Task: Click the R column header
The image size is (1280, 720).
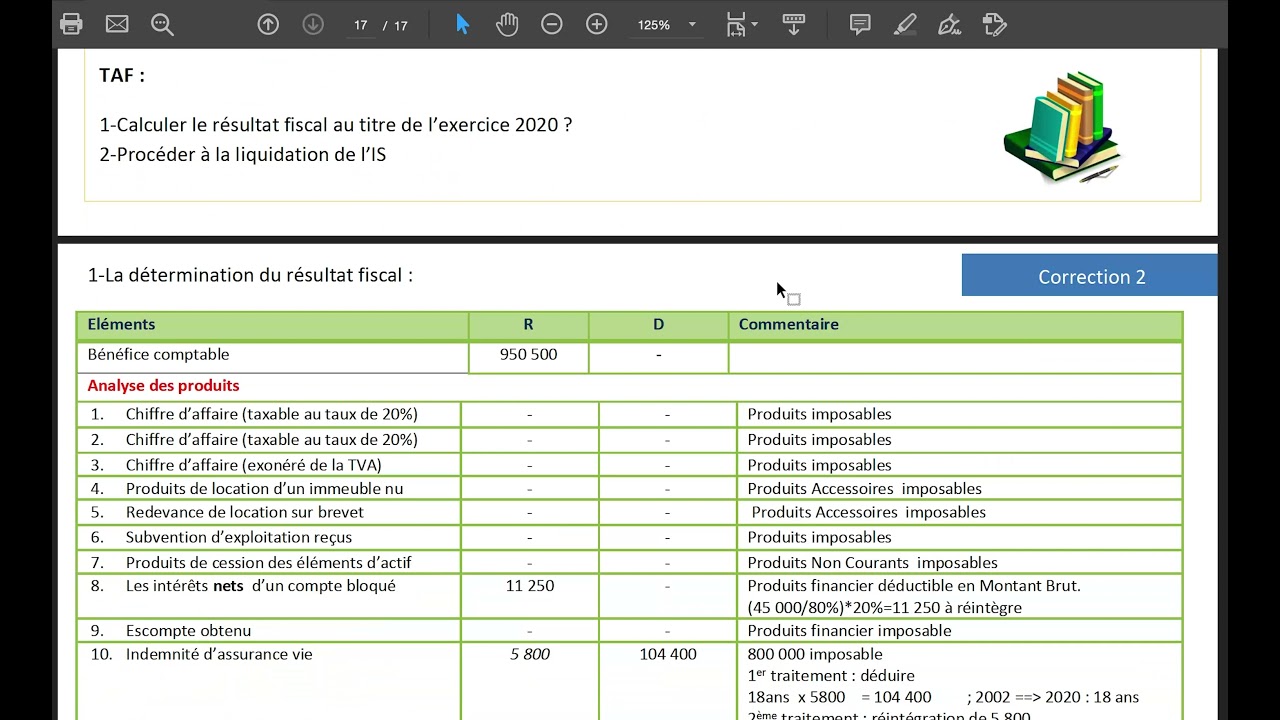Action: coord(528,324)
